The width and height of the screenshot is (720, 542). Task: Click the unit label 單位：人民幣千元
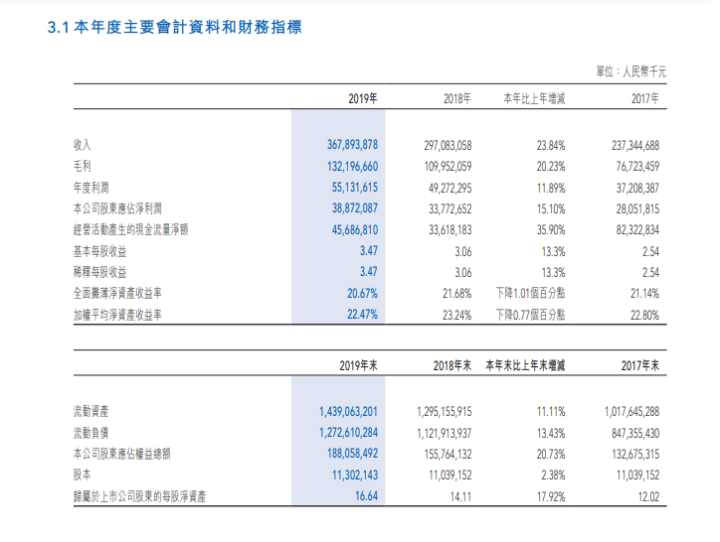(x=631, y=72)
